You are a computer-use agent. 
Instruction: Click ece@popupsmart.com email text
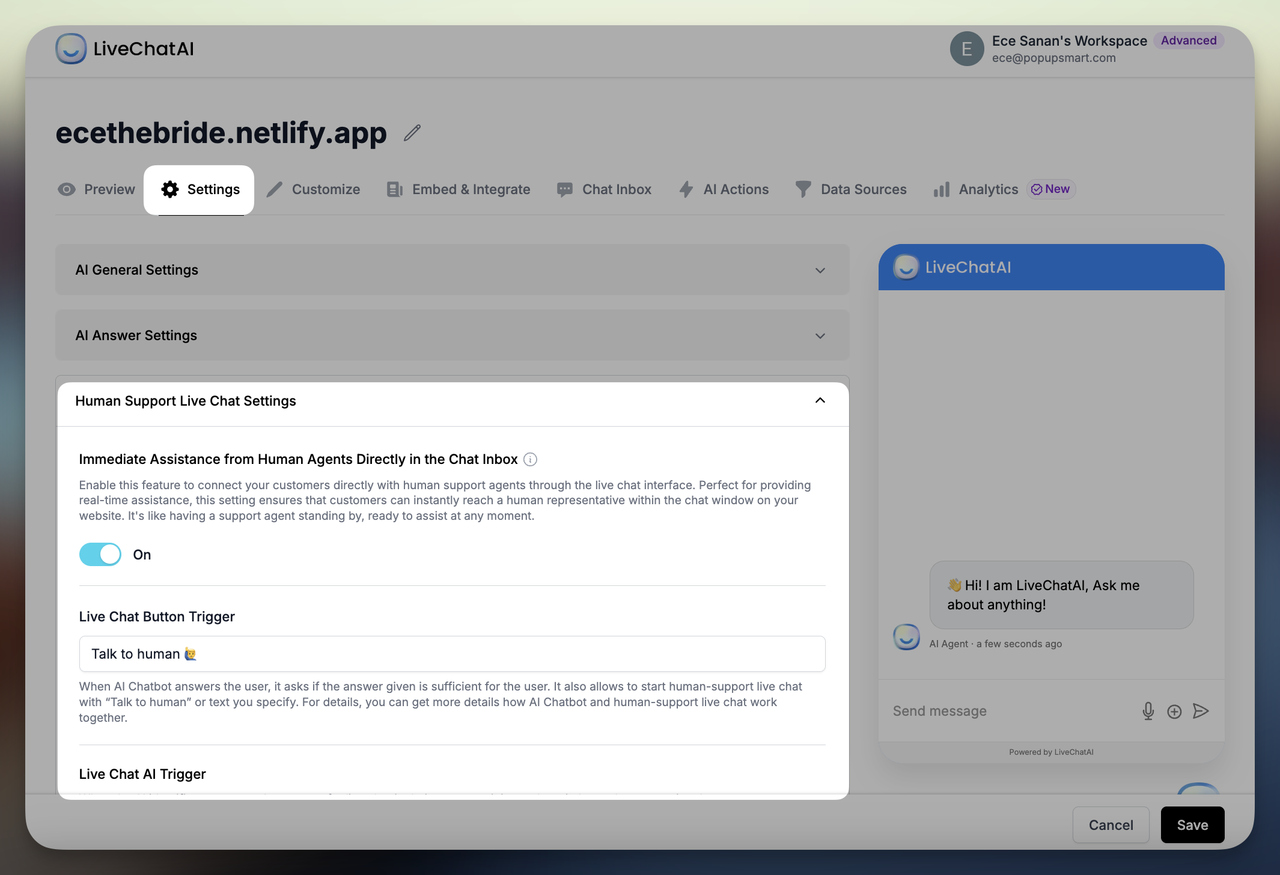click(x=1054, y=58)
